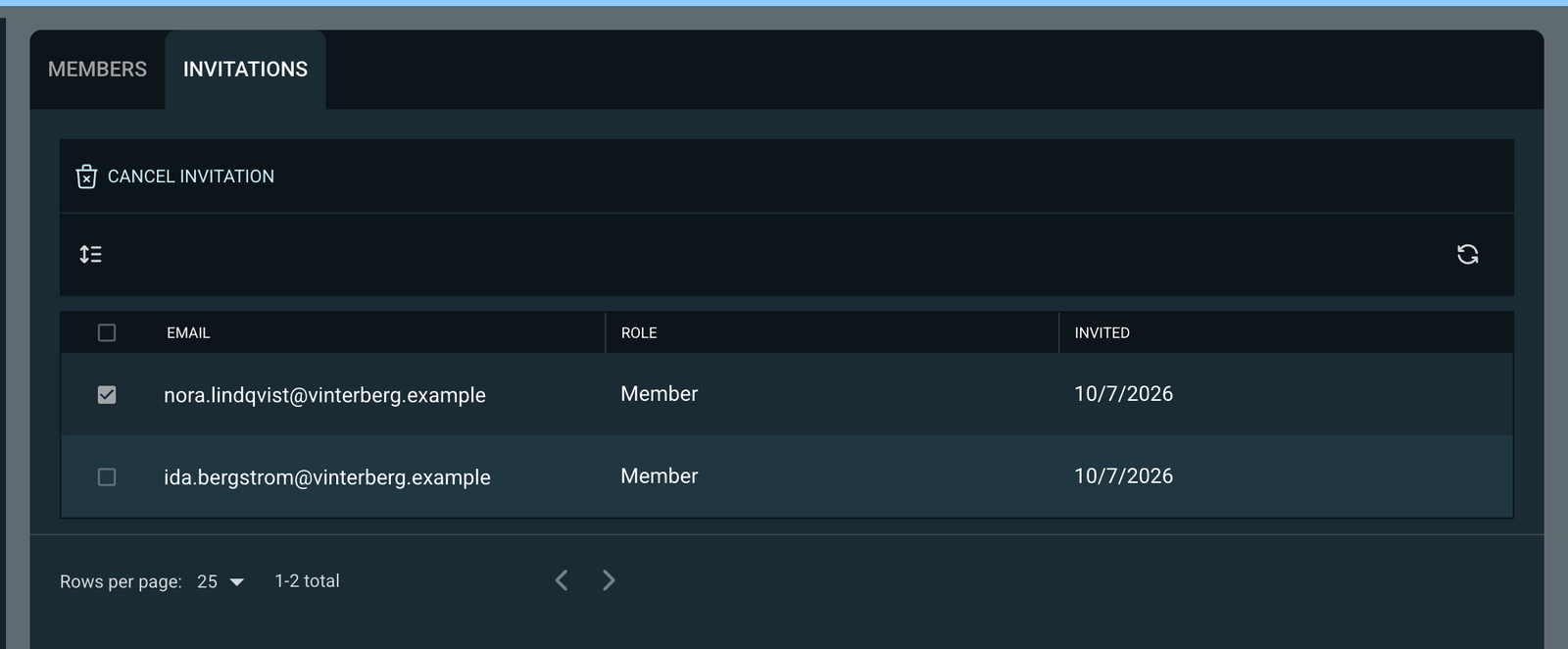The width and height of the screenshot is (1568, 649).
Task: Click the trash icon beside Cancel Invitation
Action: point(86,176)
